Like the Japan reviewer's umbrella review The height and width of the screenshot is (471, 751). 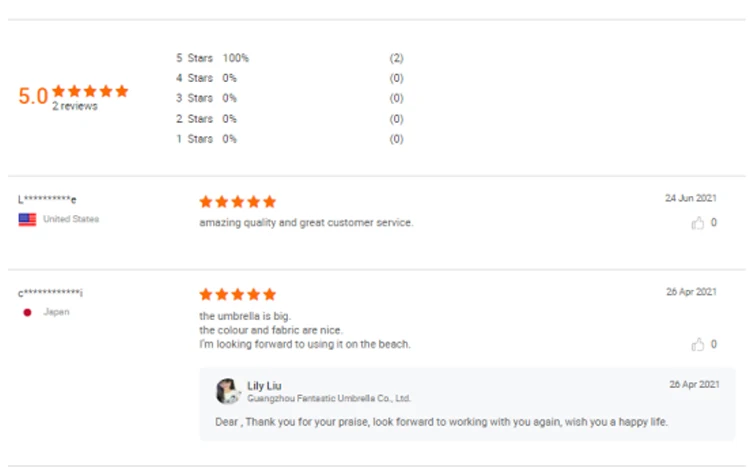pos(698,345)
